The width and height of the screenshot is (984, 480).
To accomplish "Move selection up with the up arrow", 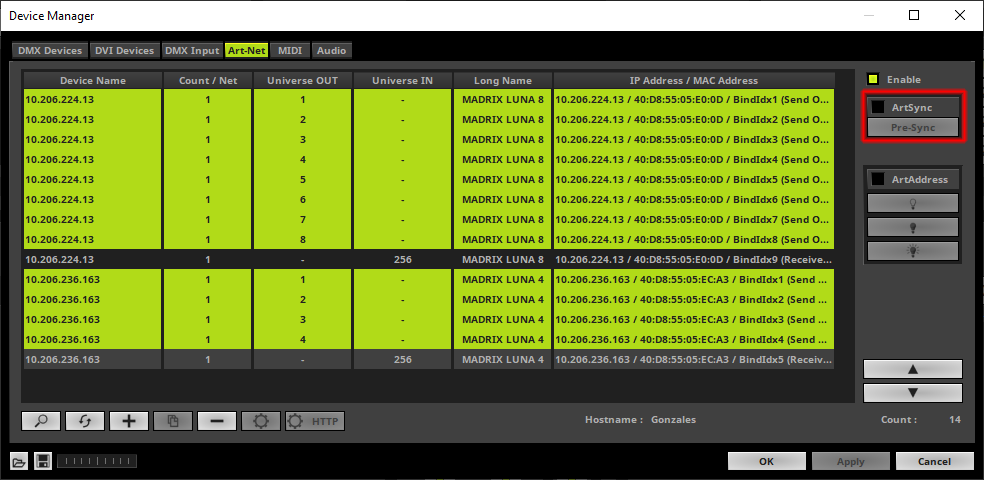I will (913, 369).
